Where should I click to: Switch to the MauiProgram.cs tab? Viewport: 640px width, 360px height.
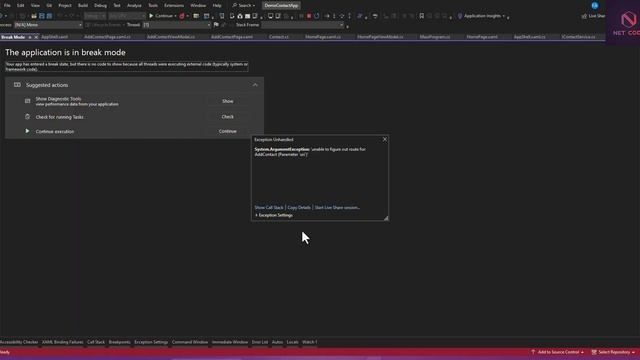(435, 37)
